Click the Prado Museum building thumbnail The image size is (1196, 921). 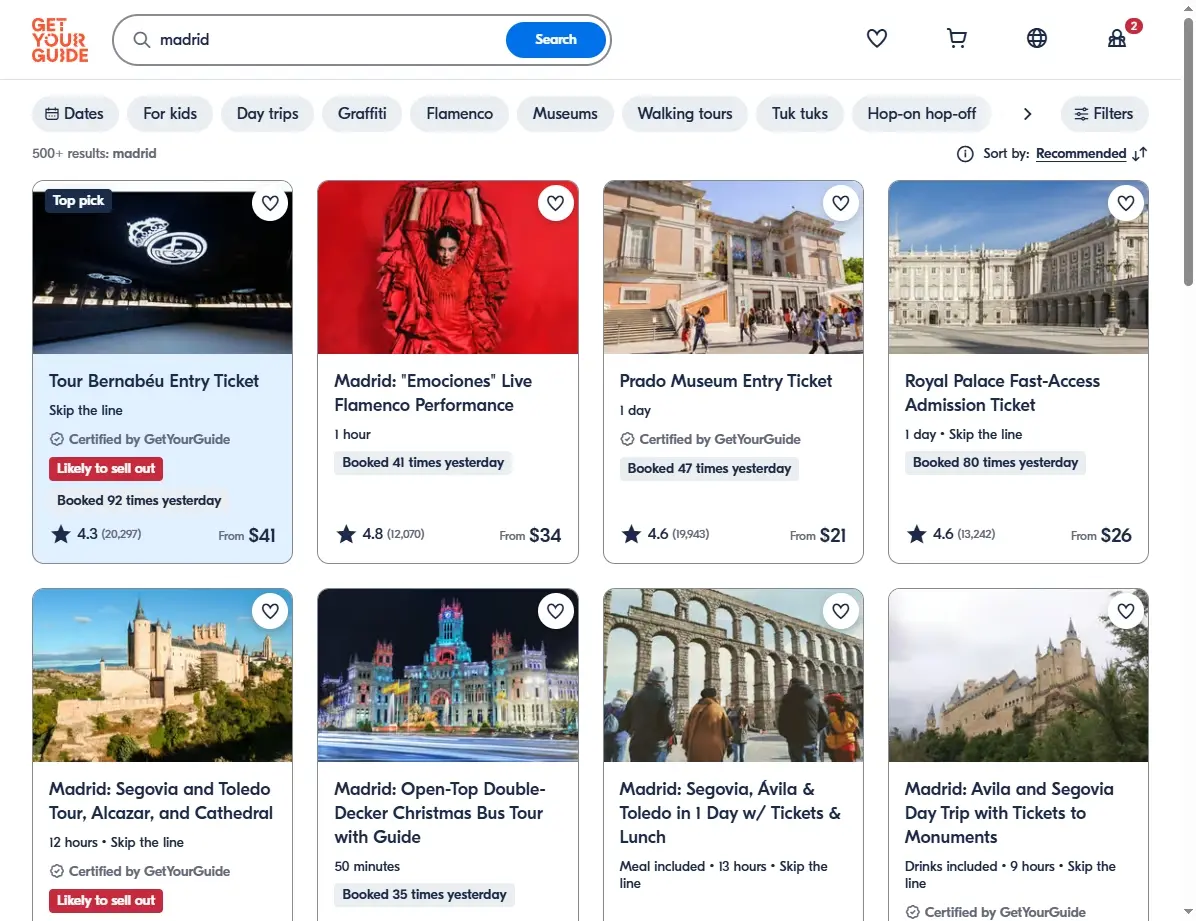(x=733, y=268)
